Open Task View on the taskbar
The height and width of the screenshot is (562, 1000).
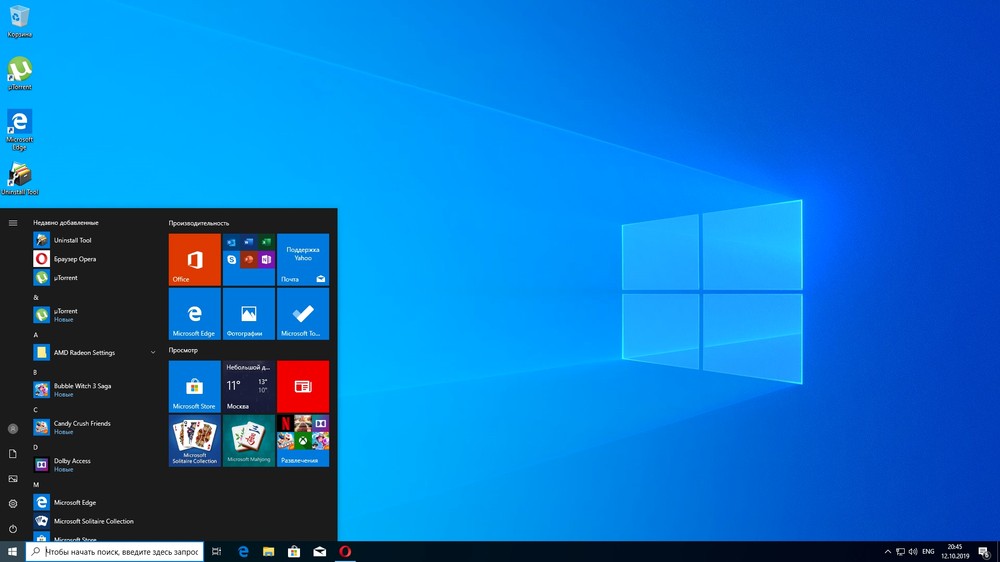tap(216, 551)
